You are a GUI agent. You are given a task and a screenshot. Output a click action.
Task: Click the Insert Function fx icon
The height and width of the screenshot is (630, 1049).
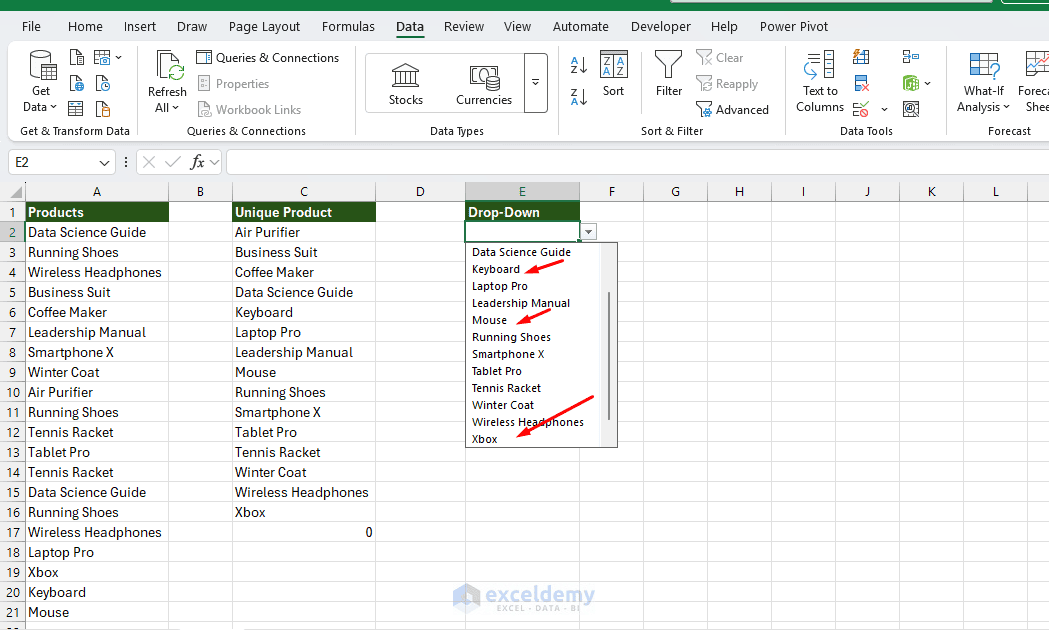click(x=197, y=162)
